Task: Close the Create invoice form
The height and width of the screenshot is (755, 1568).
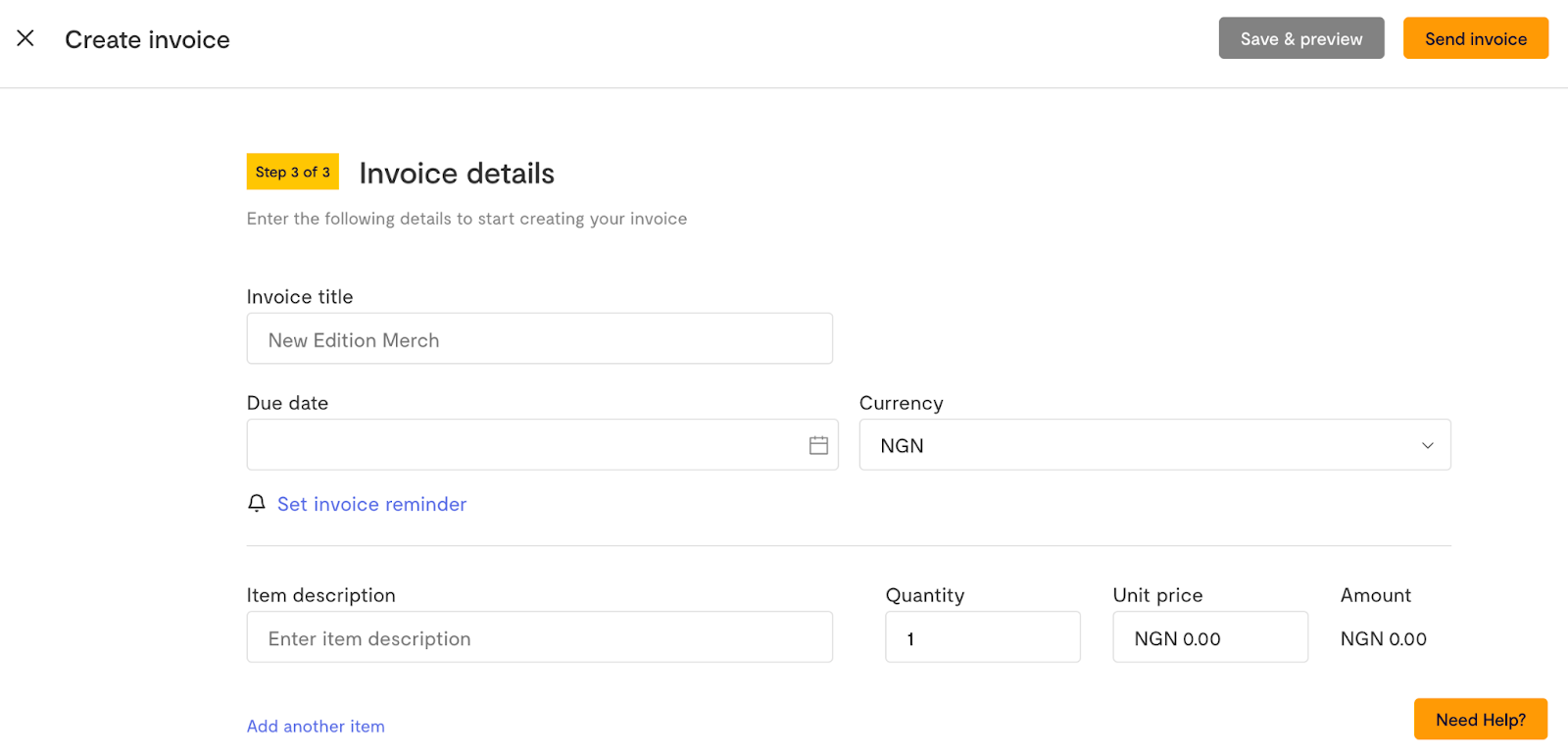Action: point(25,38)
